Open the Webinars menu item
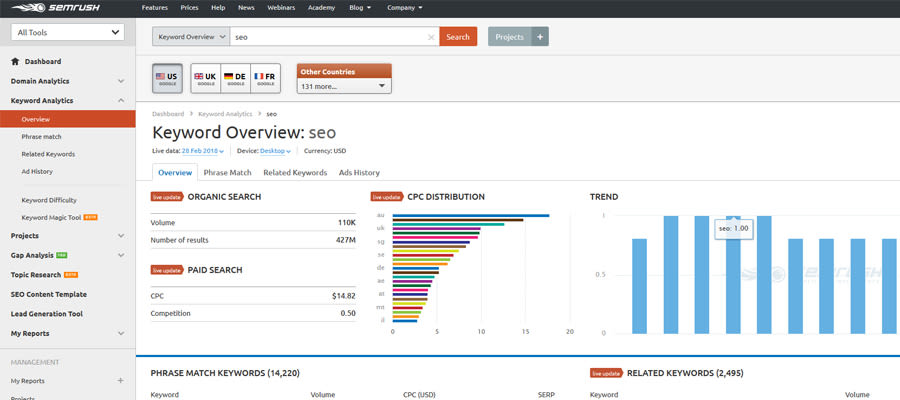Screen dimensions: 900x400 coord(281,8)
